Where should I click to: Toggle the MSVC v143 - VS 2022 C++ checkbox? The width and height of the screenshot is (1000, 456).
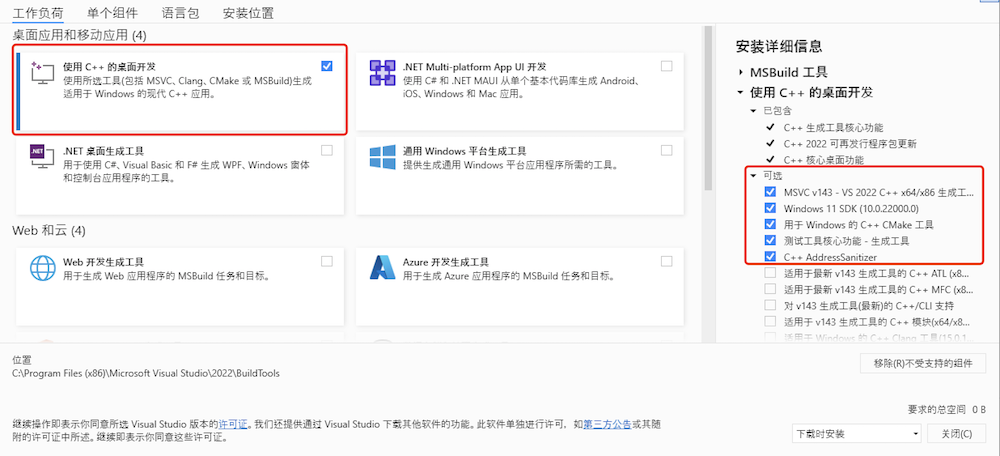click(770, 192)
